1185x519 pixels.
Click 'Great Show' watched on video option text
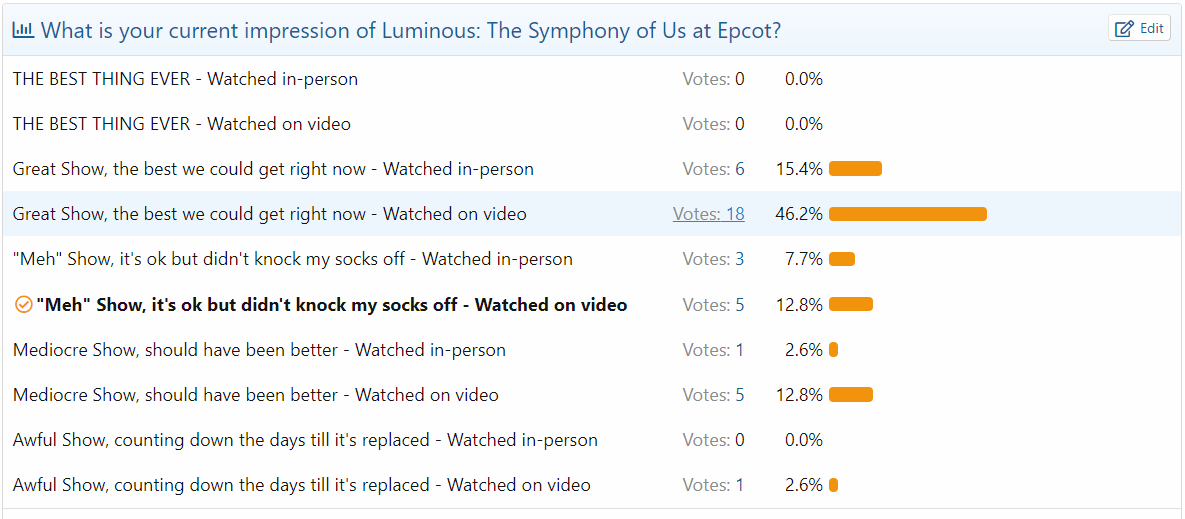coord(269,214)
